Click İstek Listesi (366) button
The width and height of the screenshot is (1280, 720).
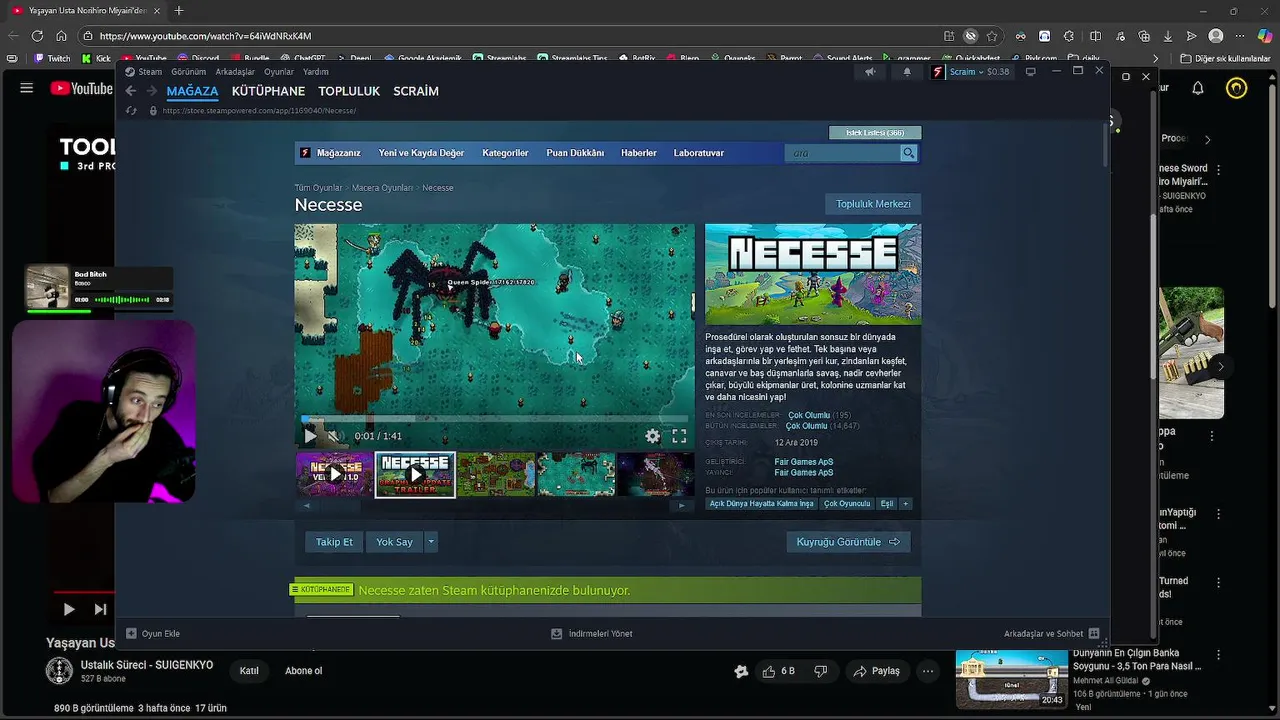pyautogui.click(x=875, y=133)
